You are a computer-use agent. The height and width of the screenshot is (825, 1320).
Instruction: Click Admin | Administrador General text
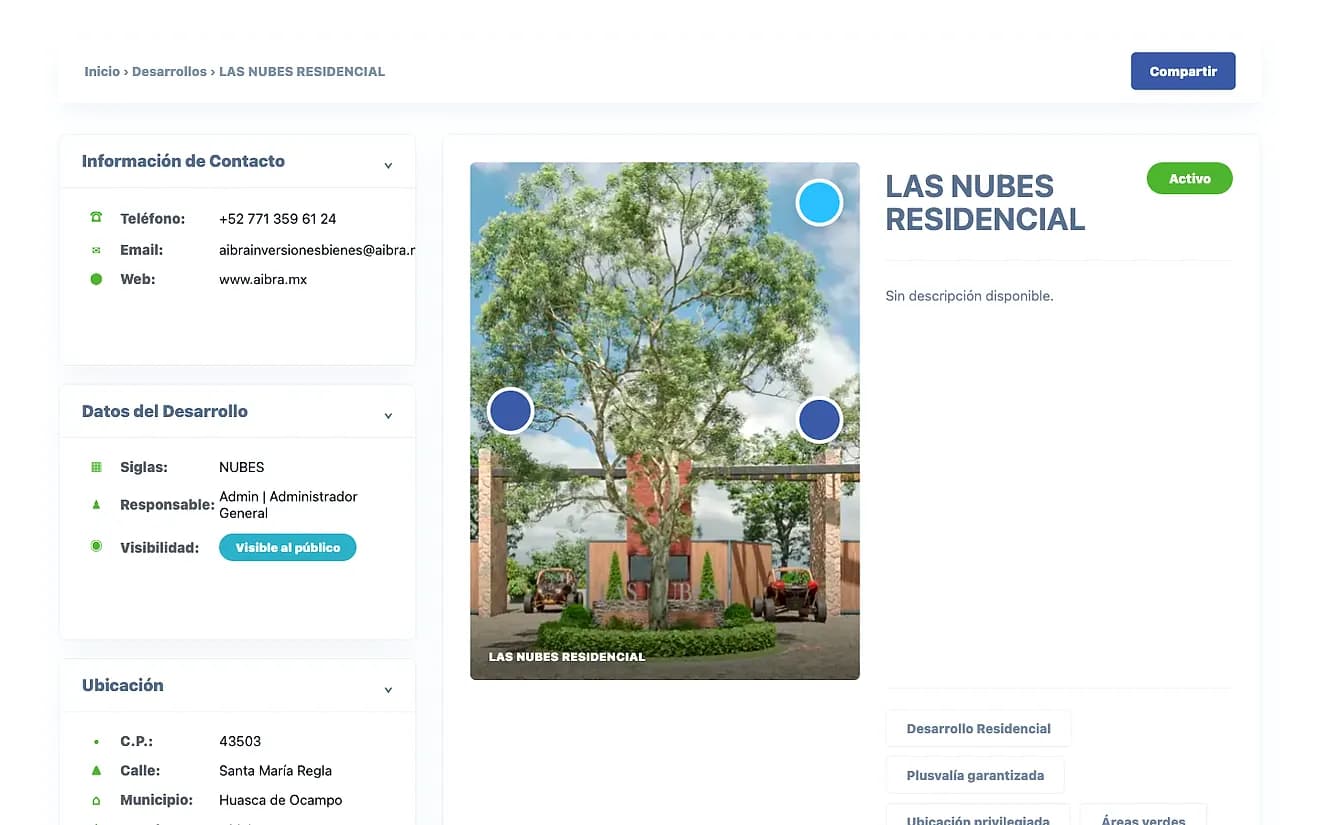pos(288,505)
